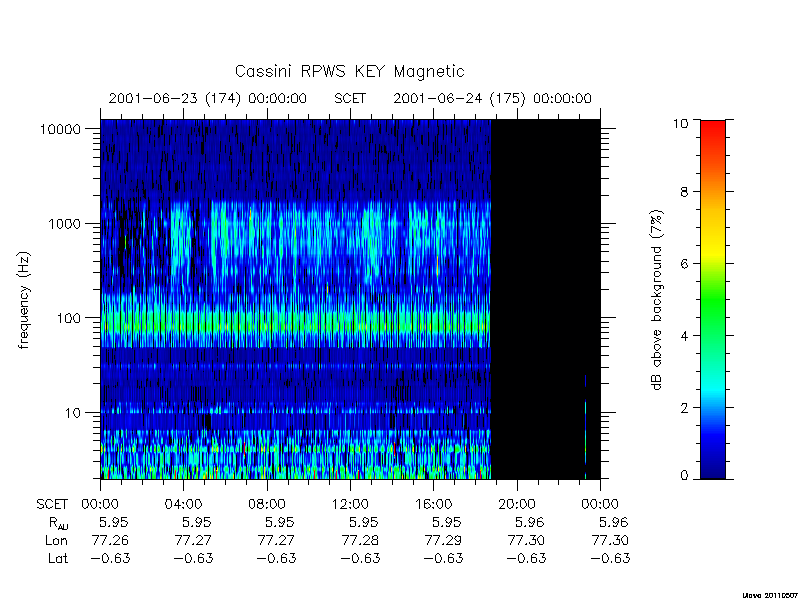This screenshot has height=600, width=800.
Task: Click the dark blue bottom of colorbar
Action: click(713, 467)
